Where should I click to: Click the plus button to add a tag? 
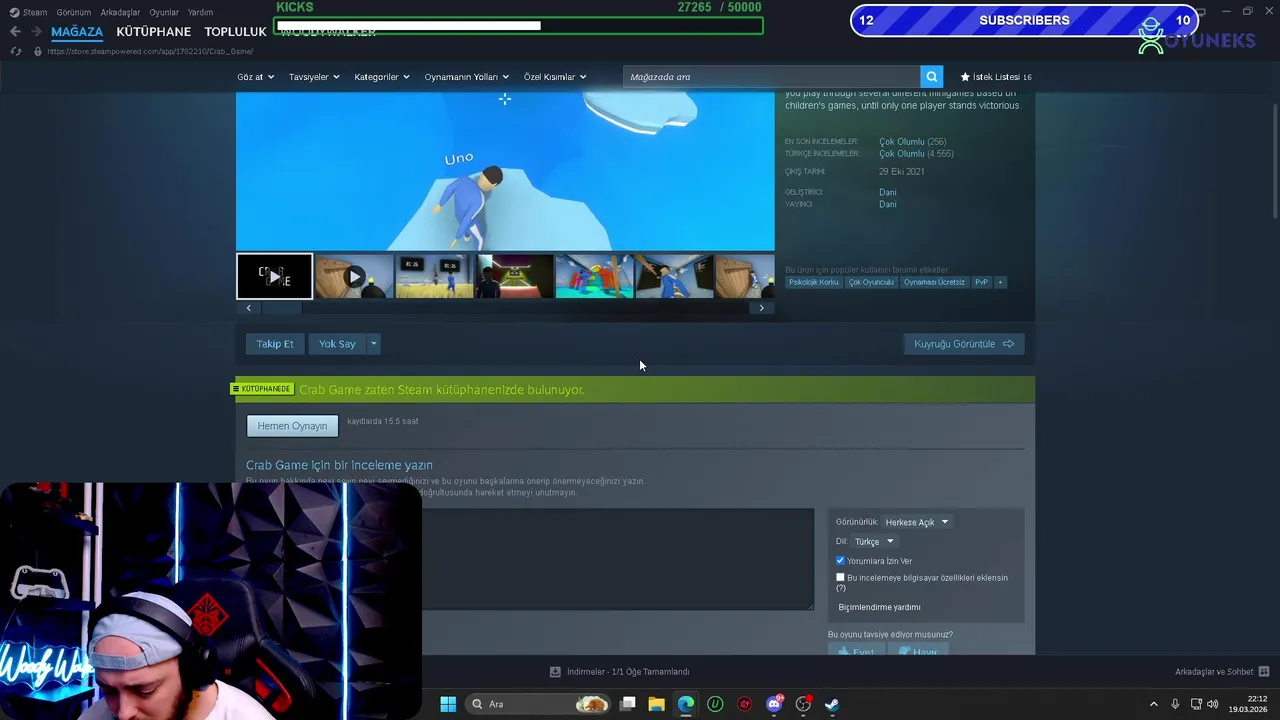1000,282
